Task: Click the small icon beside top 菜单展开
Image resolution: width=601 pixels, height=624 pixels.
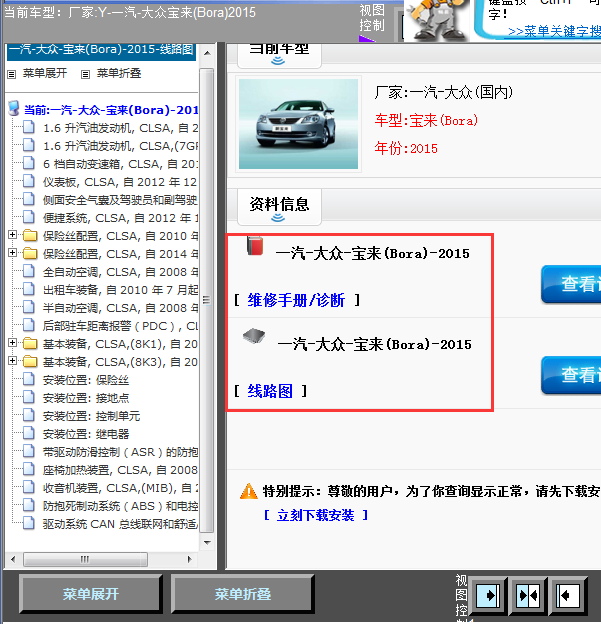Action: coord(12,74)
